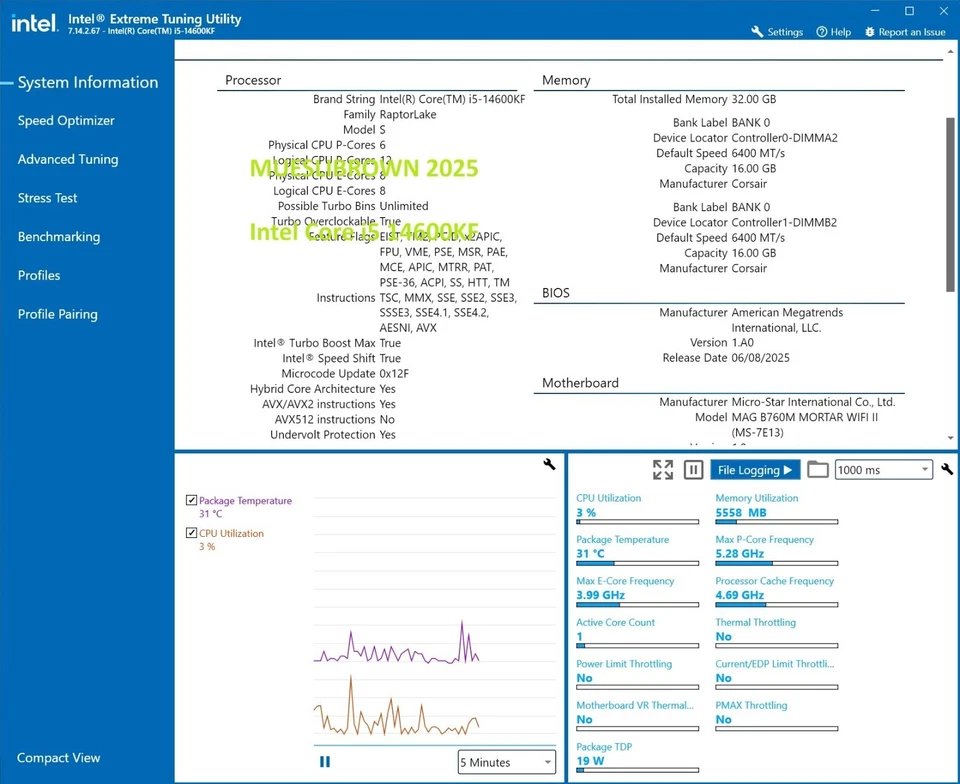Click Total Installed Memory 32.00 GB value
The height and width of the screenshot is (784, 960).
[754, 99]
